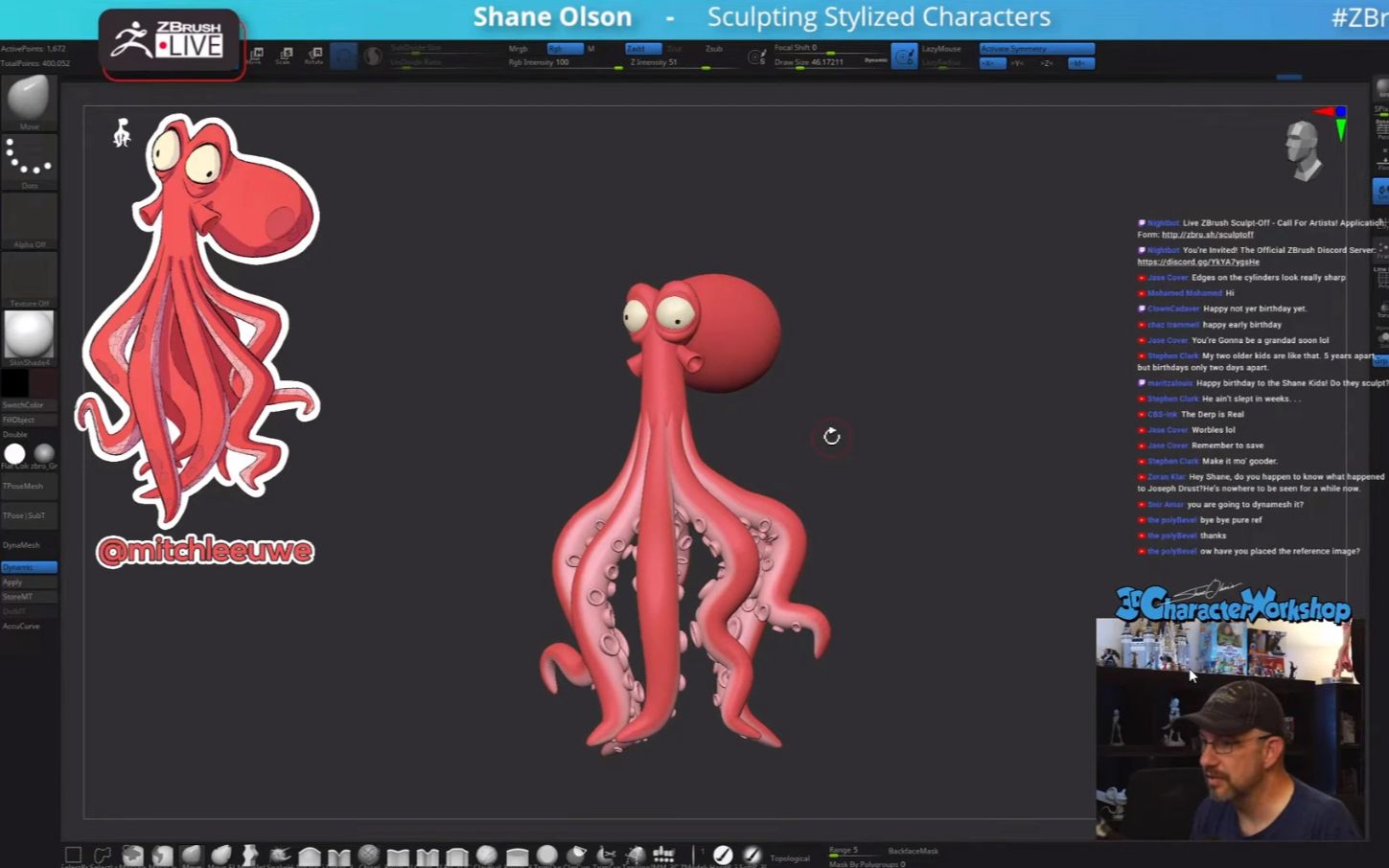The image size is (1389, 868).
Task: Toggle the Topological option
Action: [x=790, y=857]
